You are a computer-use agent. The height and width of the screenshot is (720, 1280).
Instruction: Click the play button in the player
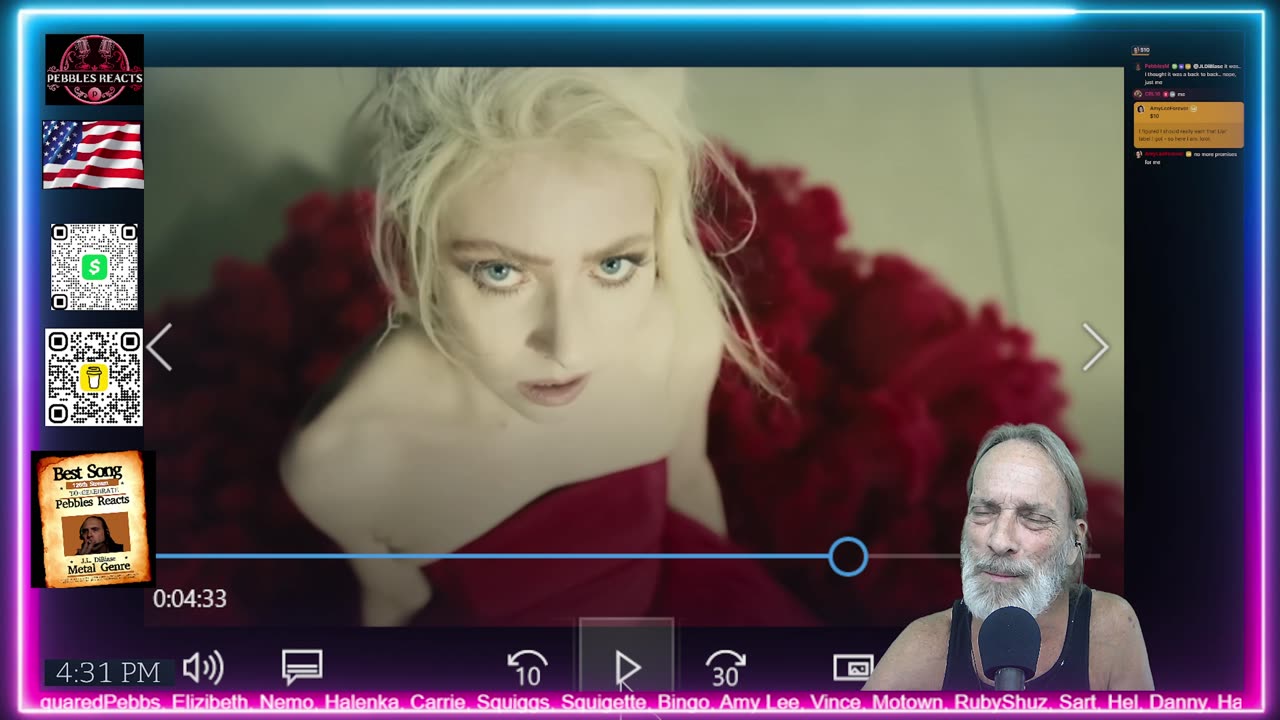[627, 668]
